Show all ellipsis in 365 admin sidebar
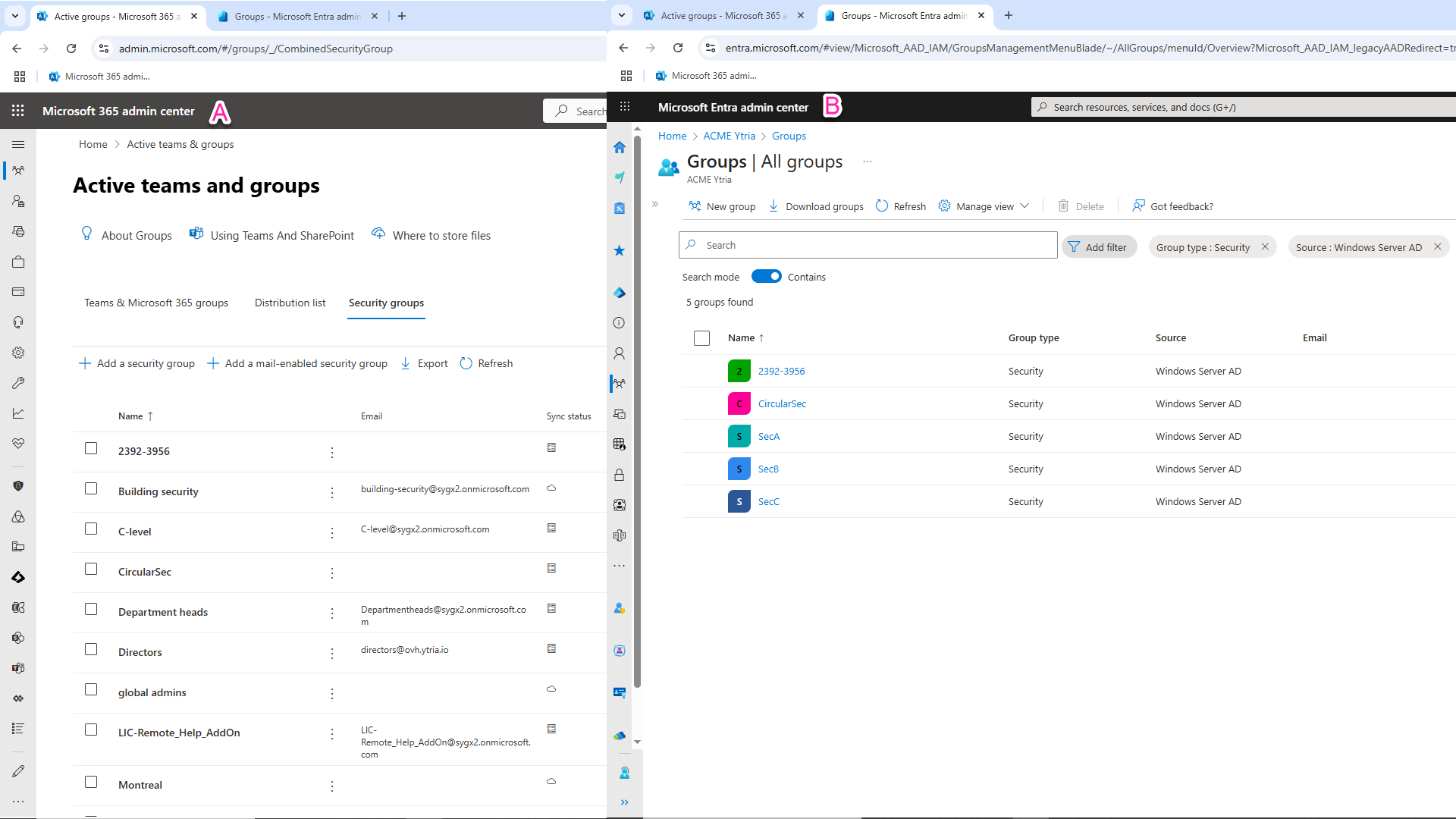The image size is (1456, 819). (18, 802)
